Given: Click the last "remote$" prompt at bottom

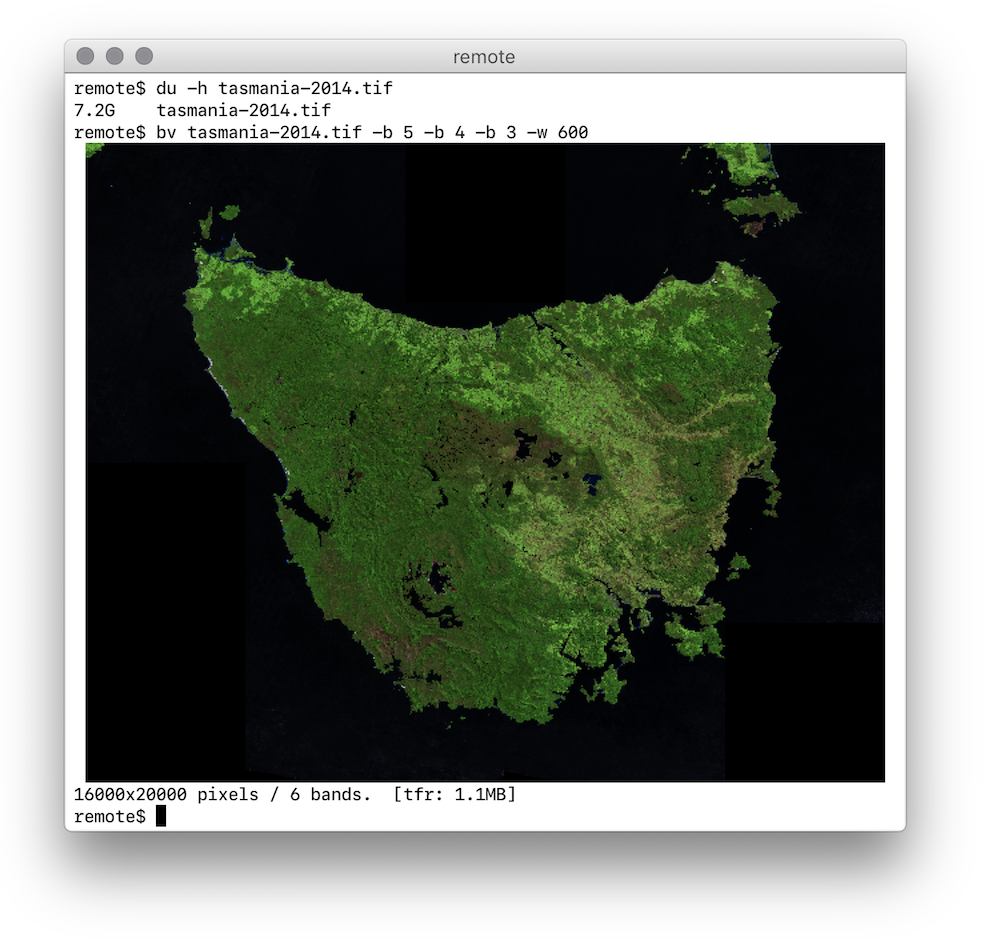Looking at the screenshot, I should [110, 817].
